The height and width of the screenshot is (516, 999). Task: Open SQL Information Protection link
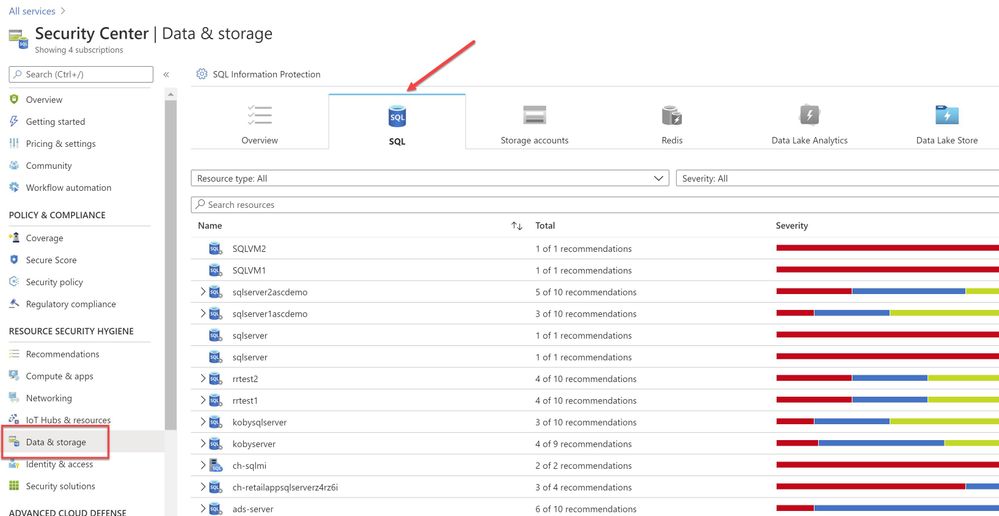(x=266, y=75)
